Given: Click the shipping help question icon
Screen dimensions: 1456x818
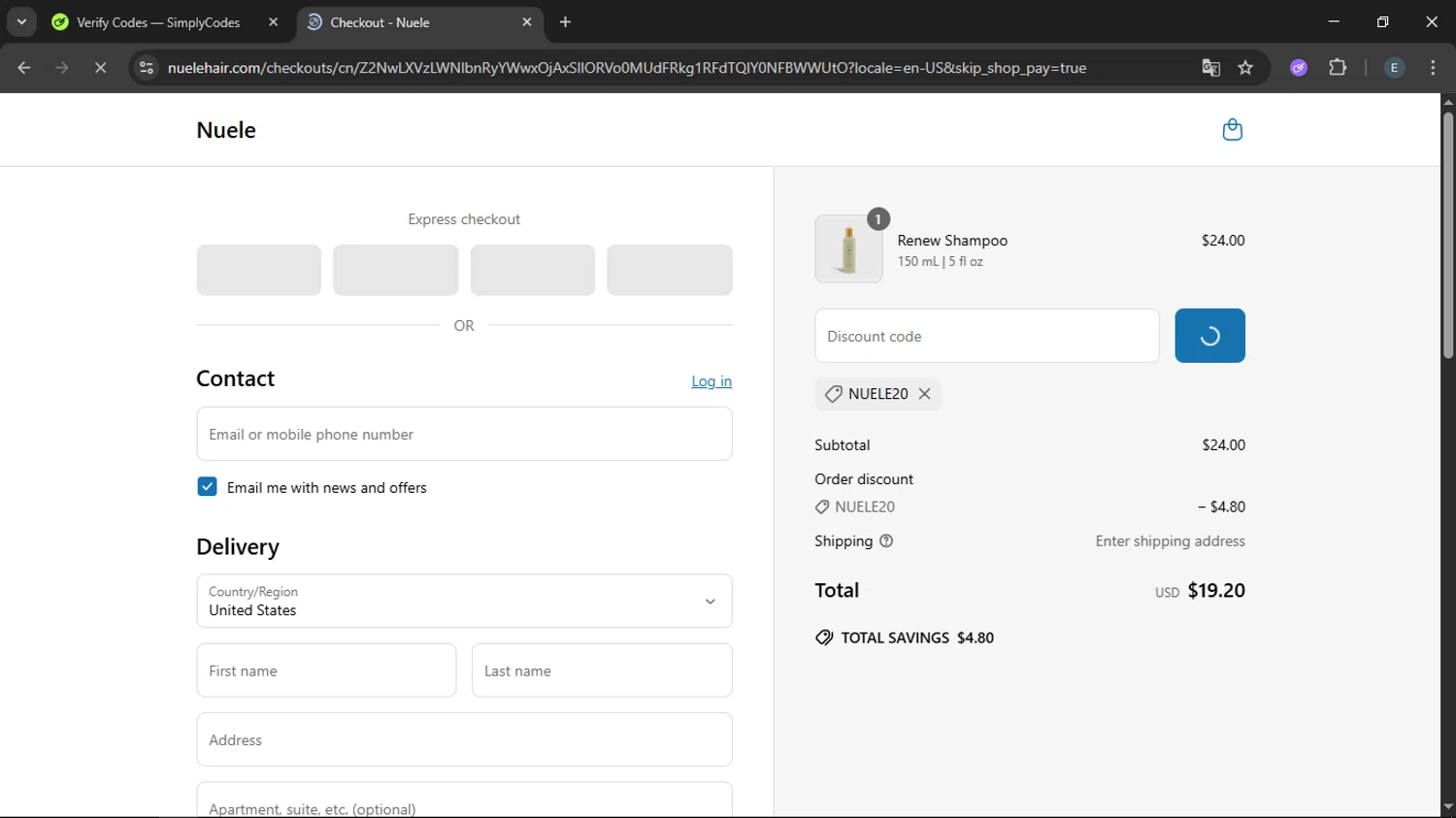Looking at the screenshot, I should (886, 541).
